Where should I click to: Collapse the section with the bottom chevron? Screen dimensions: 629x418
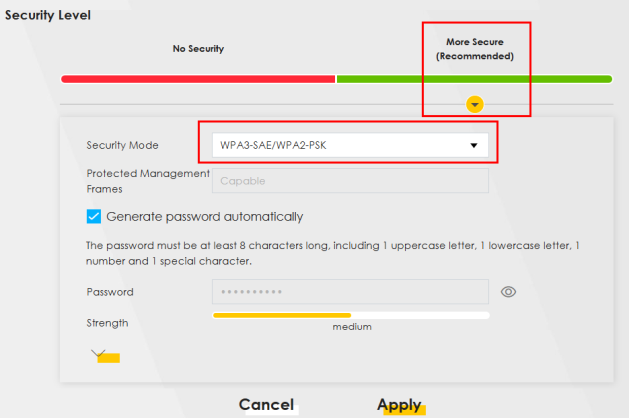click(99, 354)
